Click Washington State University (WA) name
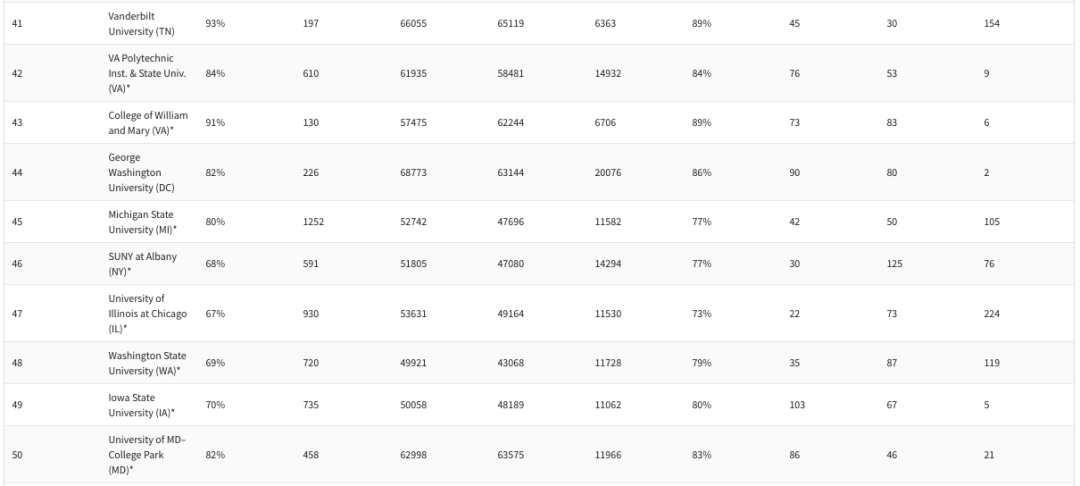This screenshot has height=486, width=1080. (x=149, y=362)
